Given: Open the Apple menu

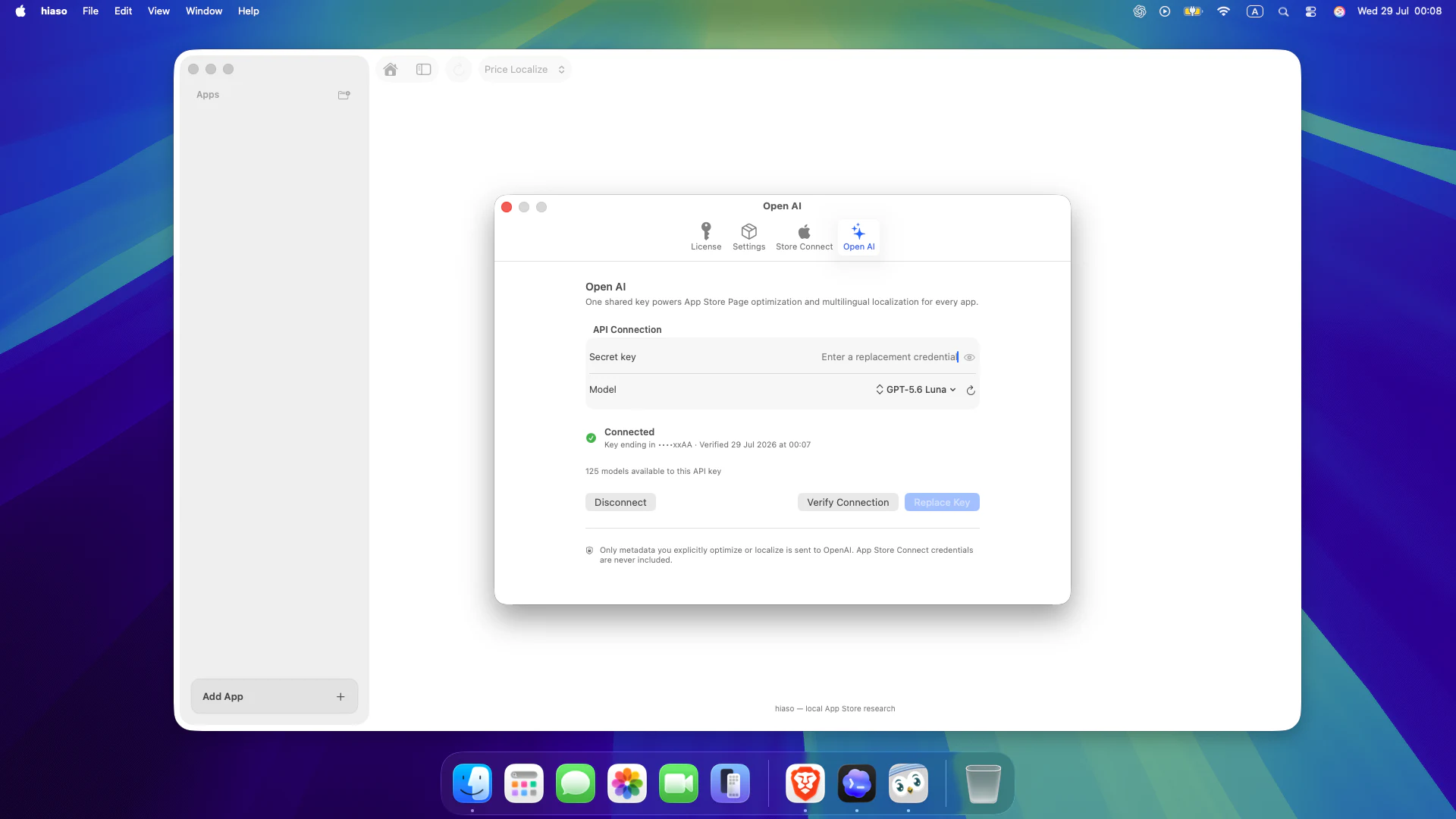Looking at the screenshot, I should [x=20, y=11].
